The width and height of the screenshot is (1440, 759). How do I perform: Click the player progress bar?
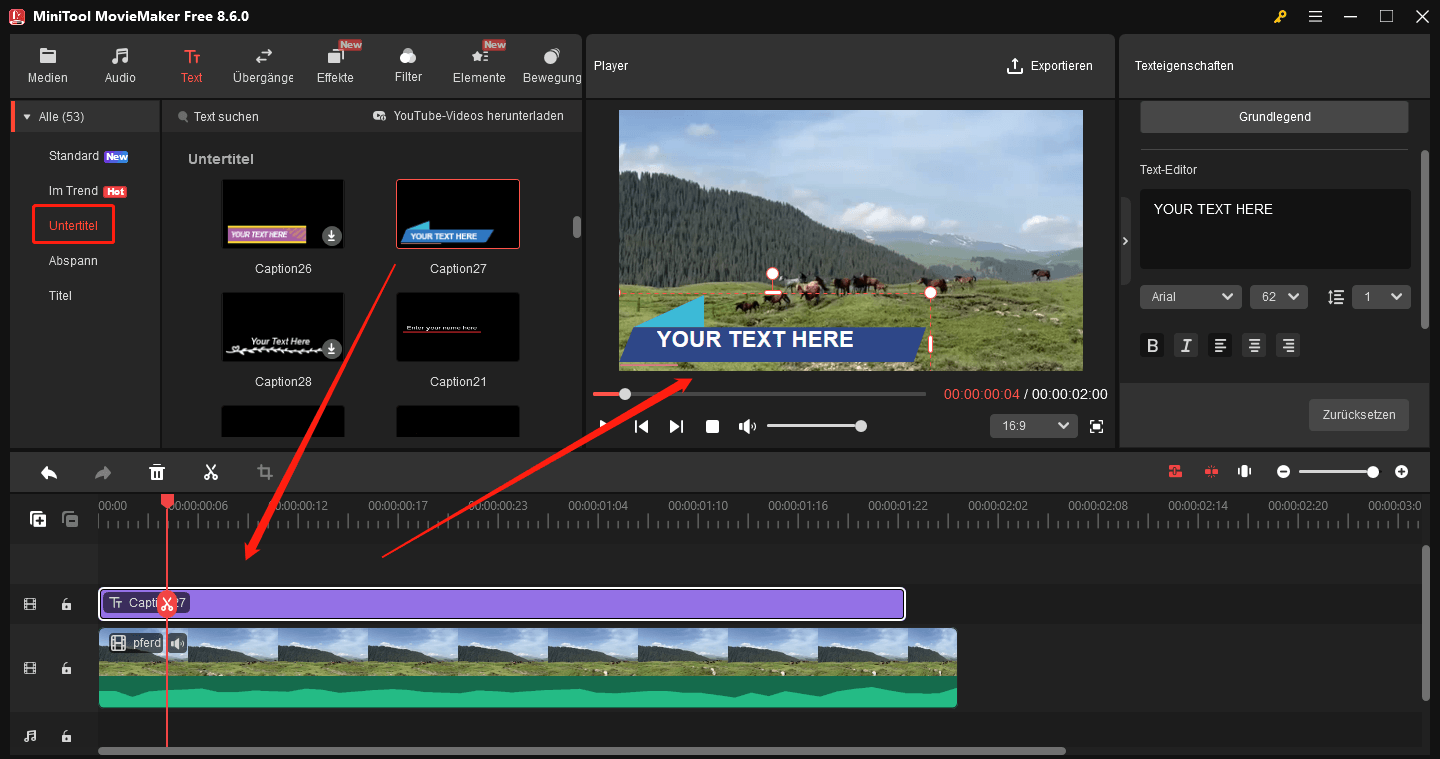(x=759, y=394)
